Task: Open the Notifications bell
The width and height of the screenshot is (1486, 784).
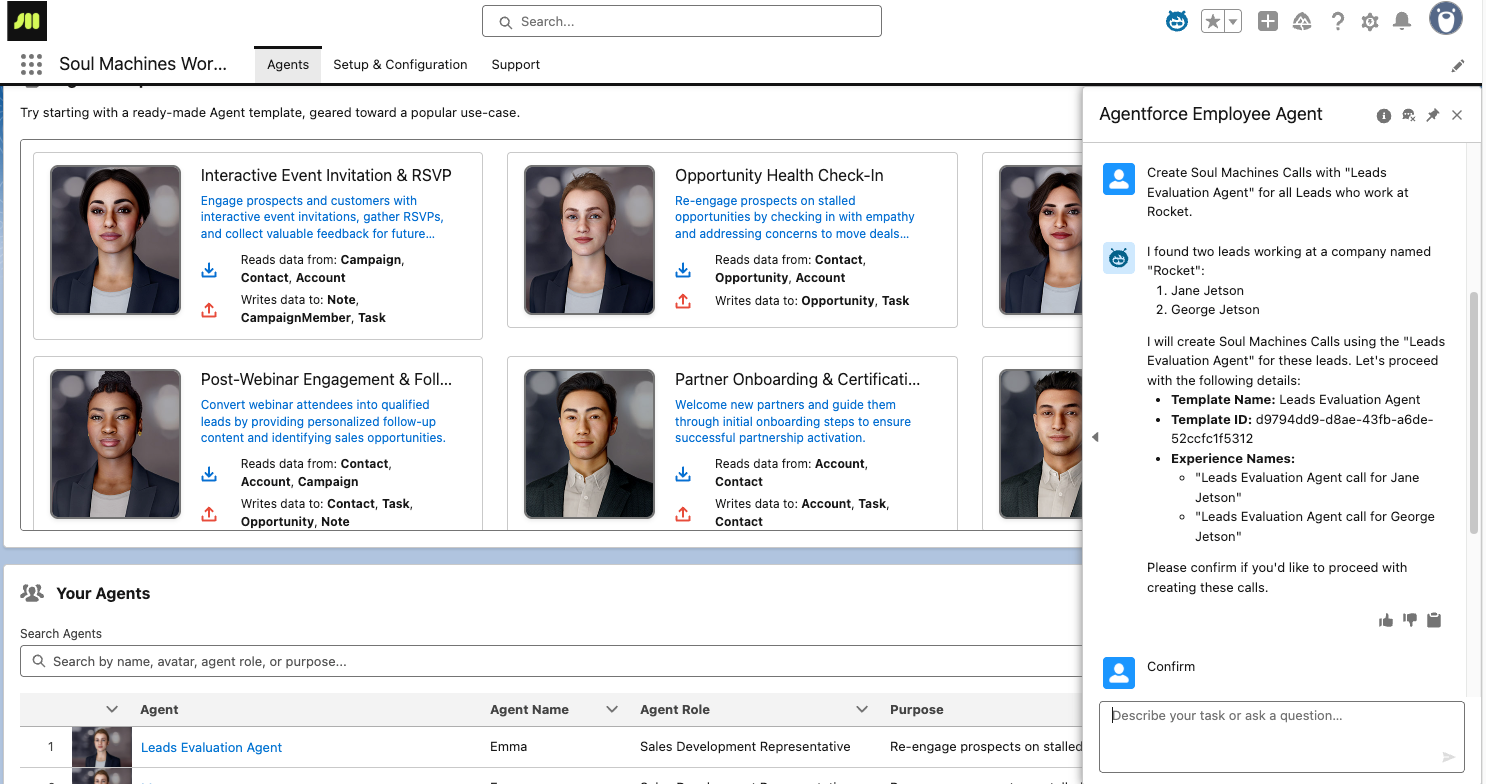Action: coord(1402,21)
